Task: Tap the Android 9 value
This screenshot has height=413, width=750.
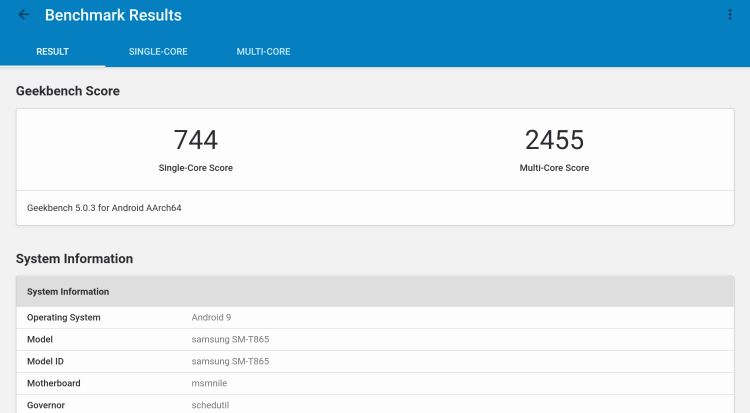Action: tap(212, 318)
